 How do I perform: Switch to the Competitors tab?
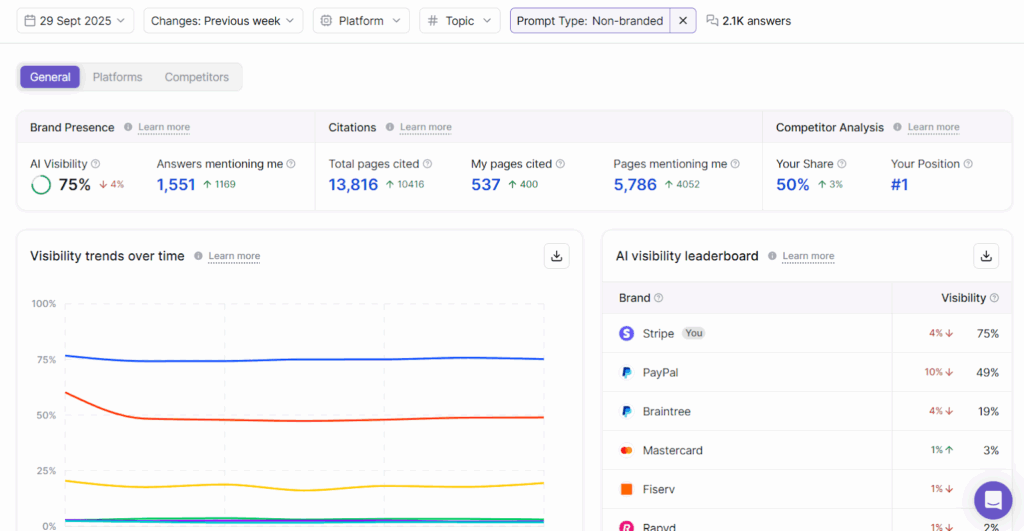coord(197,77)
